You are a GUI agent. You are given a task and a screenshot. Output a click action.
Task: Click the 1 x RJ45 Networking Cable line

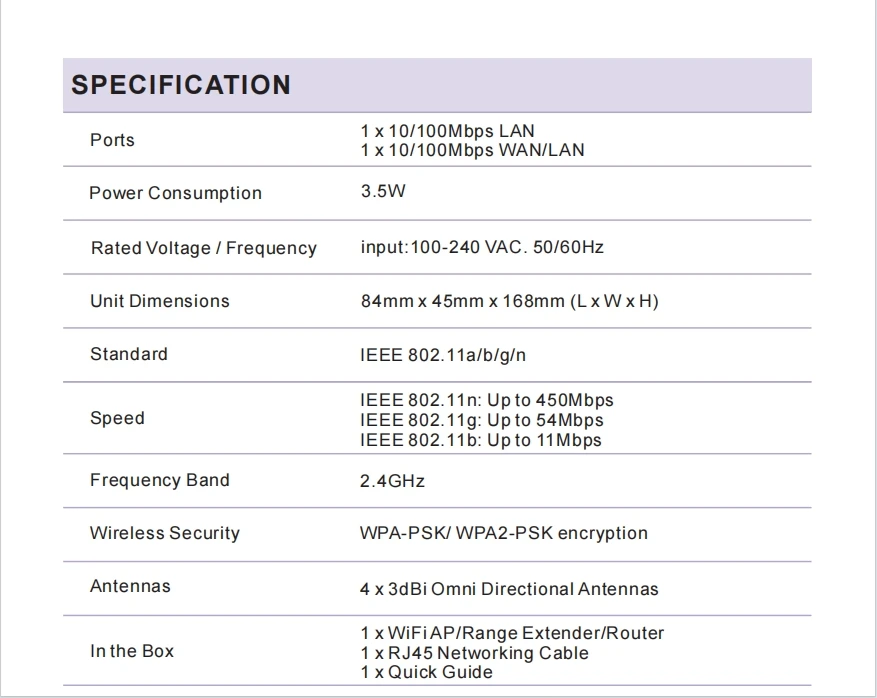tap(474, 653)
